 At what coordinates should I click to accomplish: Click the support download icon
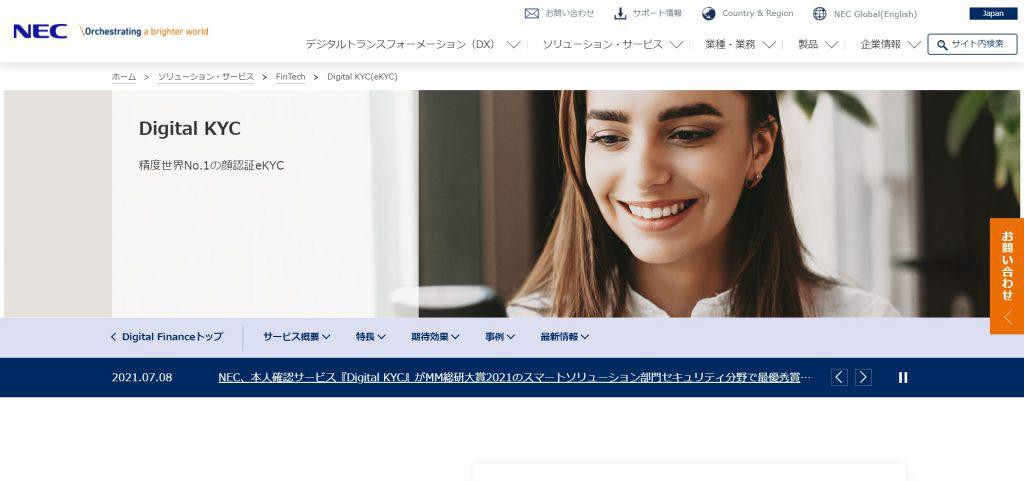620,13
